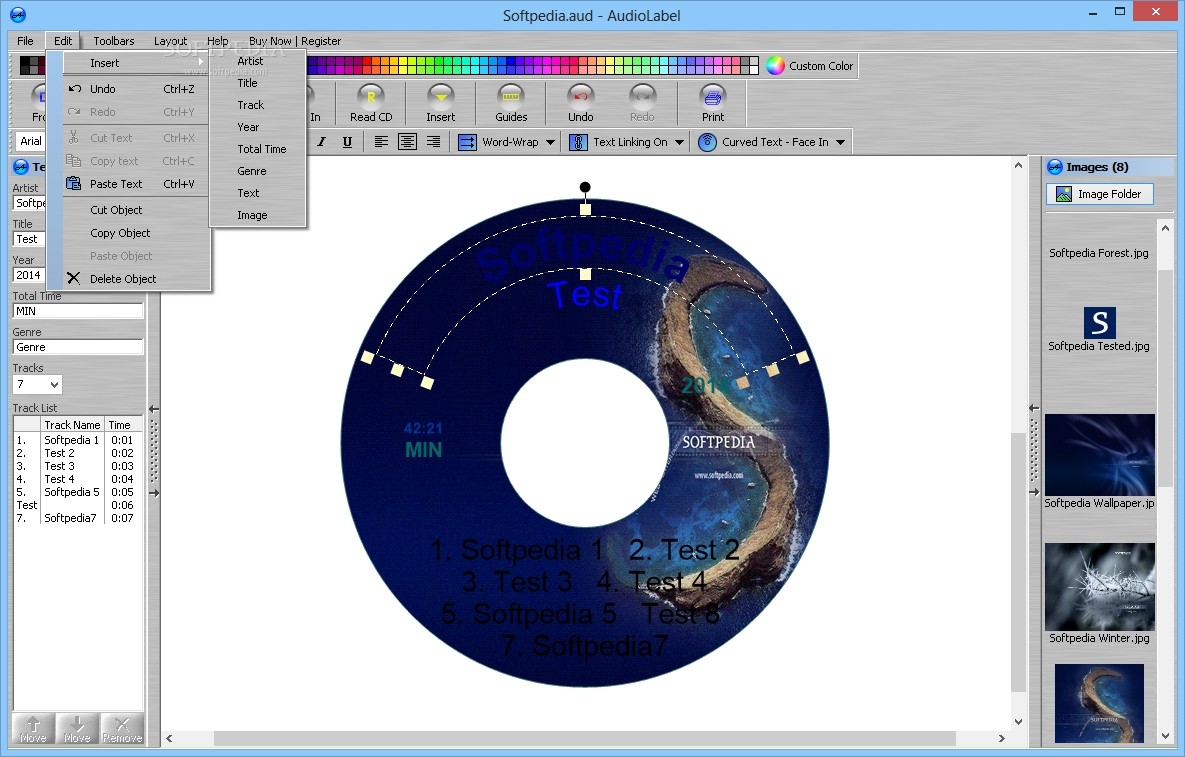The image size is (1185, 757).
Task: Center-align the text
Action: [x=407, y=142]
